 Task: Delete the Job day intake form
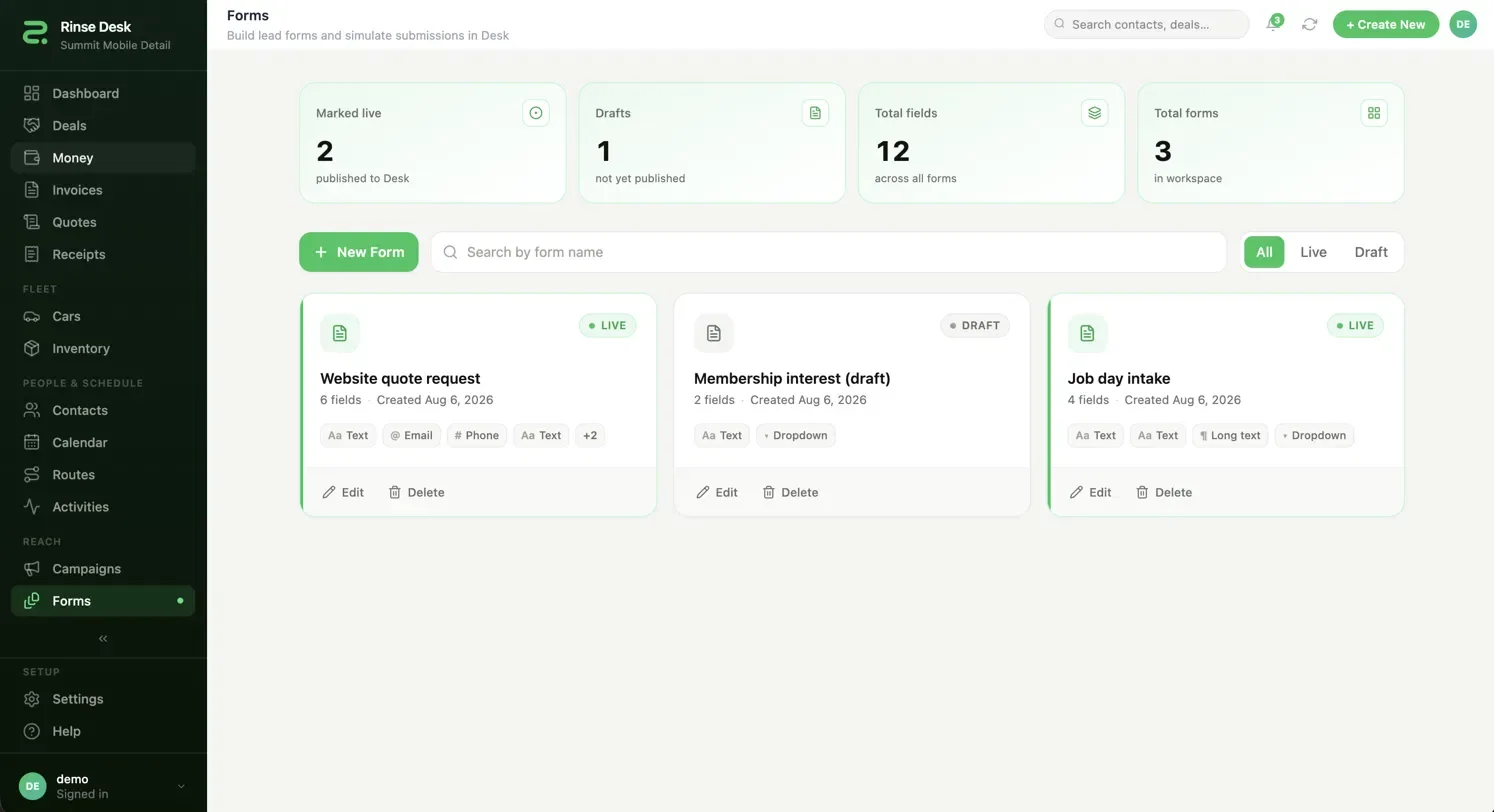pyautogui.click(x=1164, y=492)
